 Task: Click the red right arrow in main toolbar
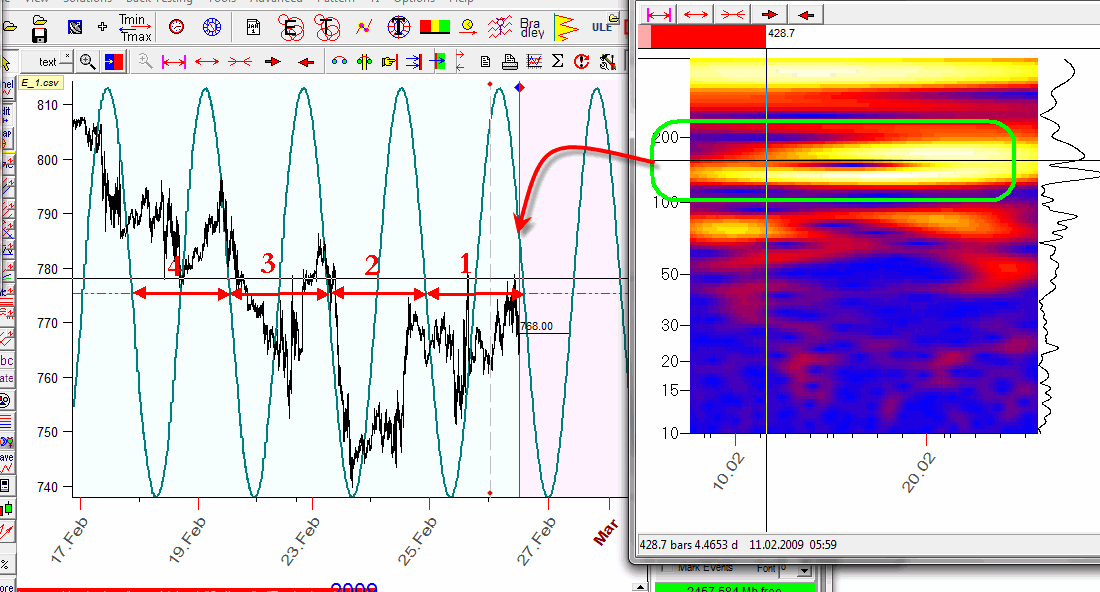[273, 62]
